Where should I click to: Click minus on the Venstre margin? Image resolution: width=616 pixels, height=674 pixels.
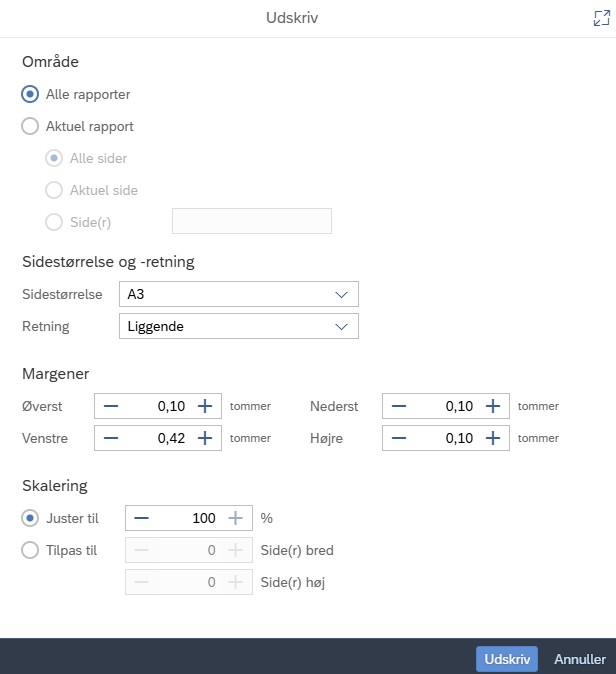pos(111,438)
